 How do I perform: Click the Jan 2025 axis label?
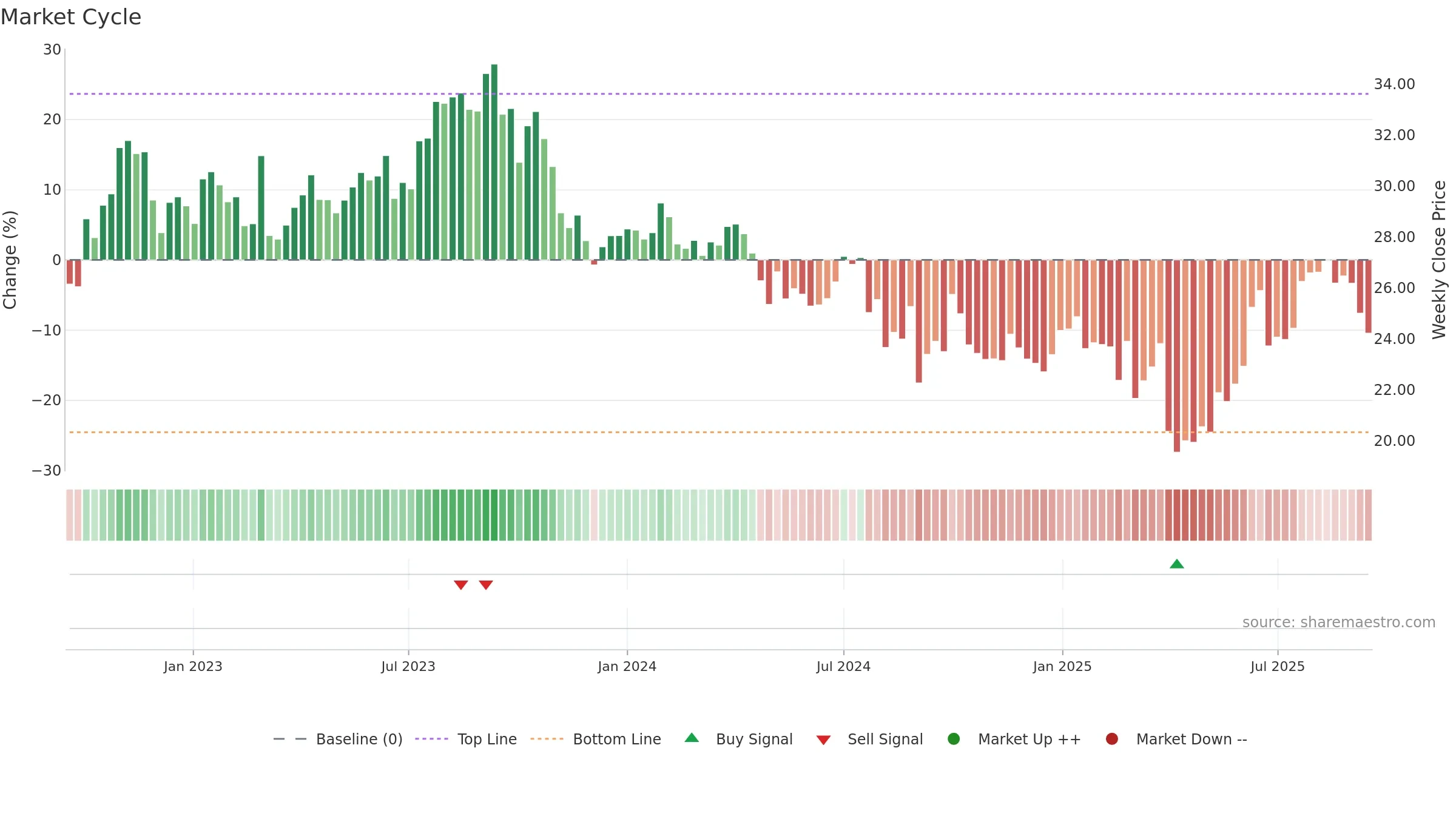pos(1062,667)
